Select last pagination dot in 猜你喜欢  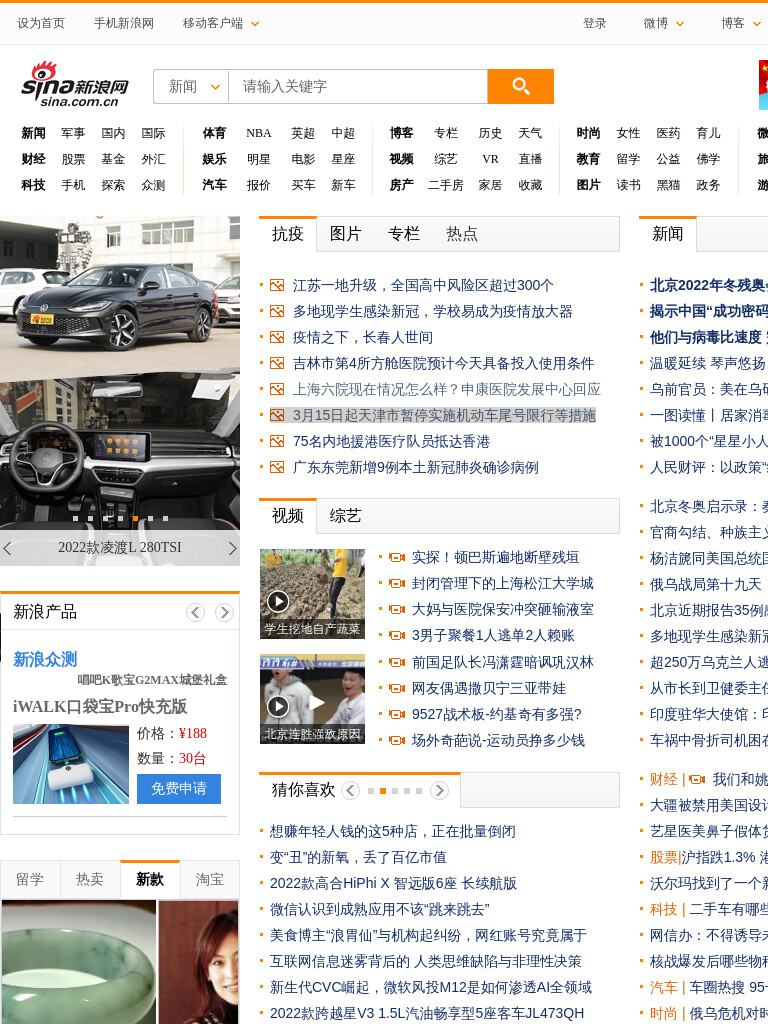419,791
